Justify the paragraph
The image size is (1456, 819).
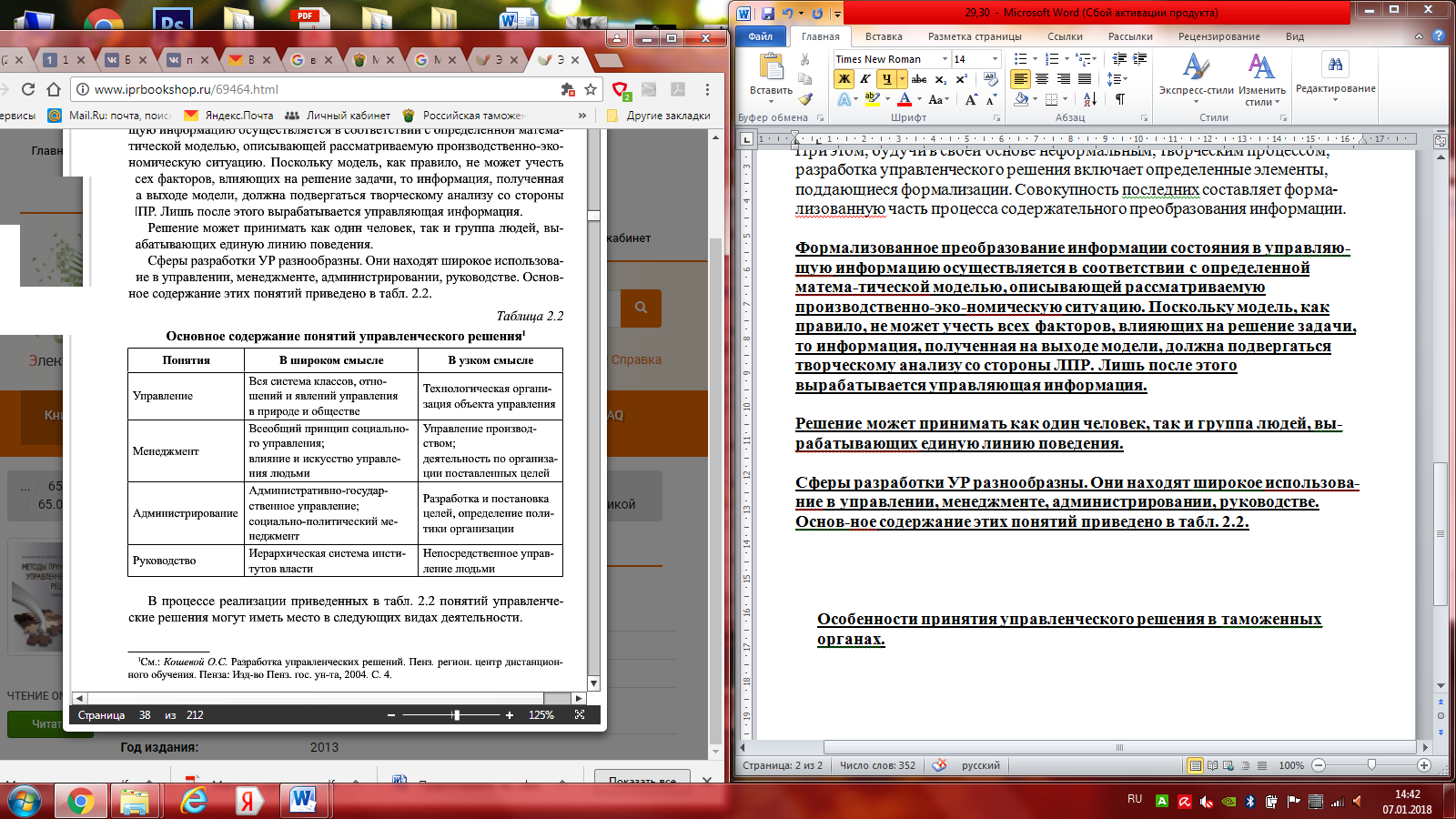(1084, 79)
